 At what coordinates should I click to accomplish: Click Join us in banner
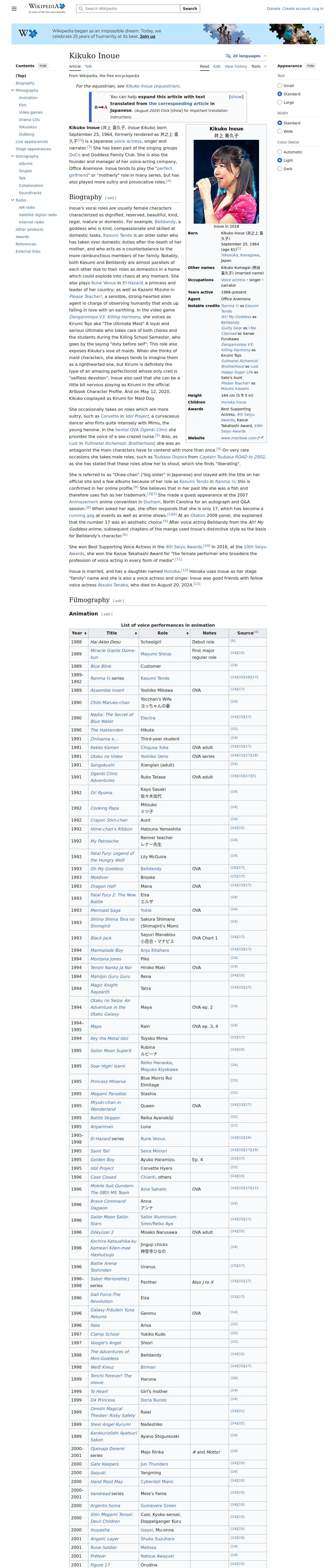point(148,37)
